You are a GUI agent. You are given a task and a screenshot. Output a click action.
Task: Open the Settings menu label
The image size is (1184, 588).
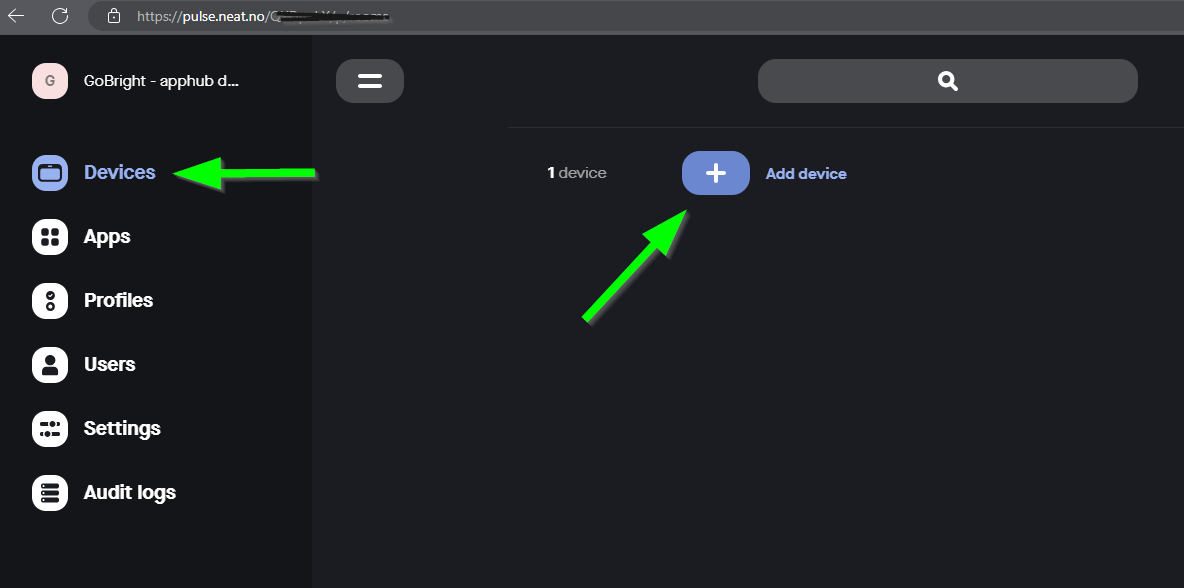(x=122, y=429)
